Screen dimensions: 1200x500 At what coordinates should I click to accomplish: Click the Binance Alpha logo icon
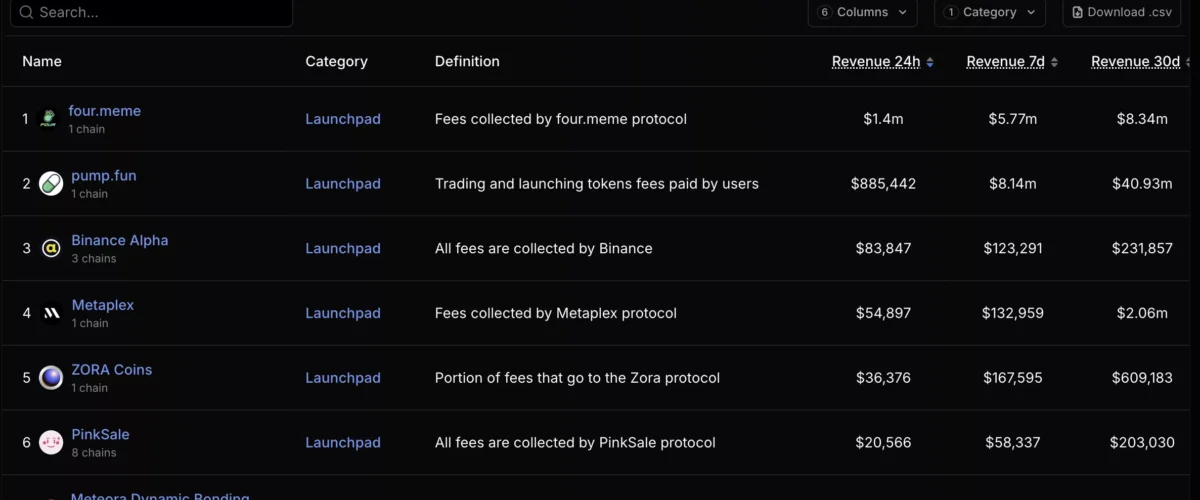pyautogui.click(x=51, y=249)
